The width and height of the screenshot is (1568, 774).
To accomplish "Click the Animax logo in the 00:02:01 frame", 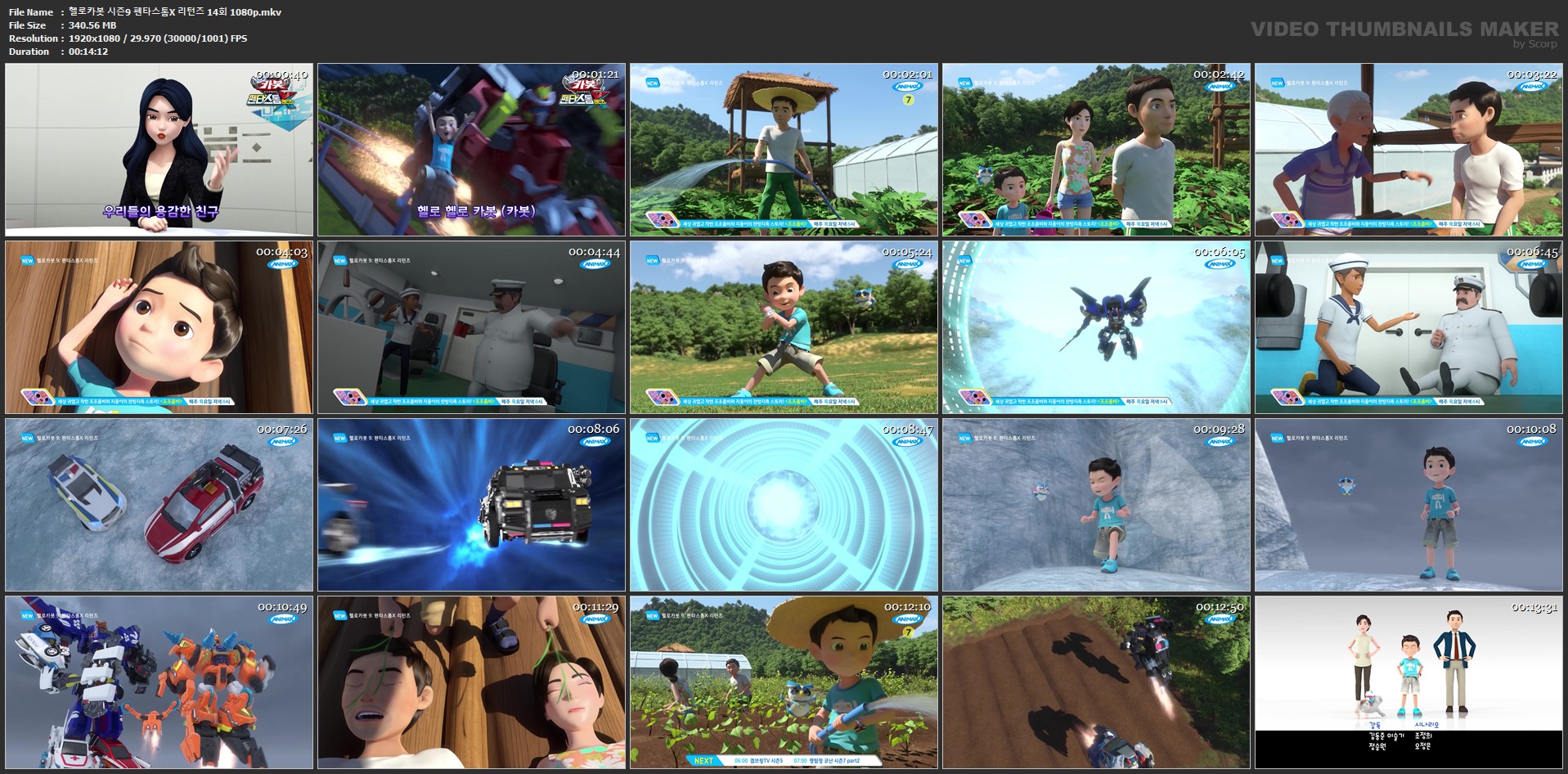I will coord(908,86).
